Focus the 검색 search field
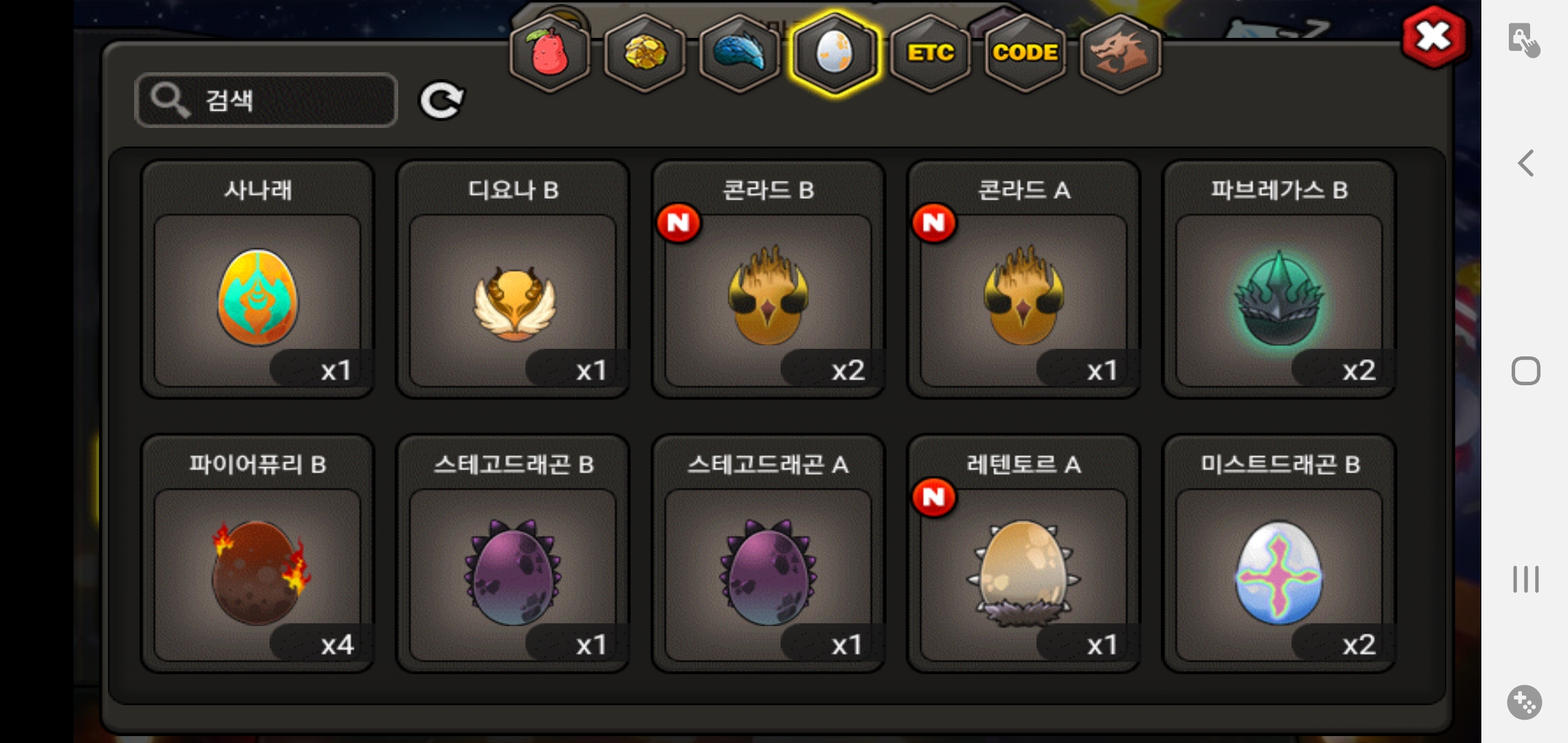The image size is (1568, 743). pyautogui.click(x=266, y=100)
